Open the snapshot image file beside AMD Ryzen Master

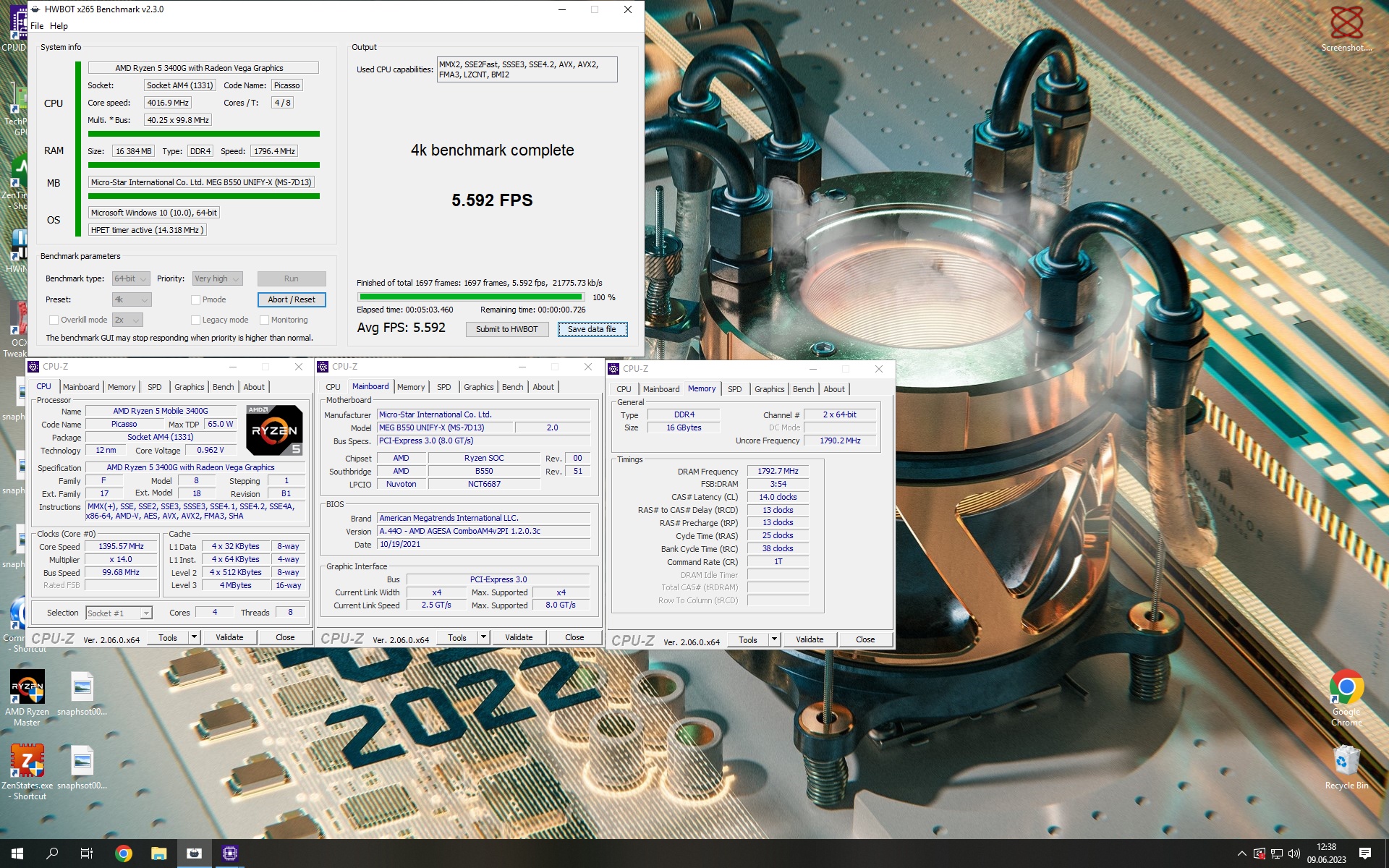(82, 693)
